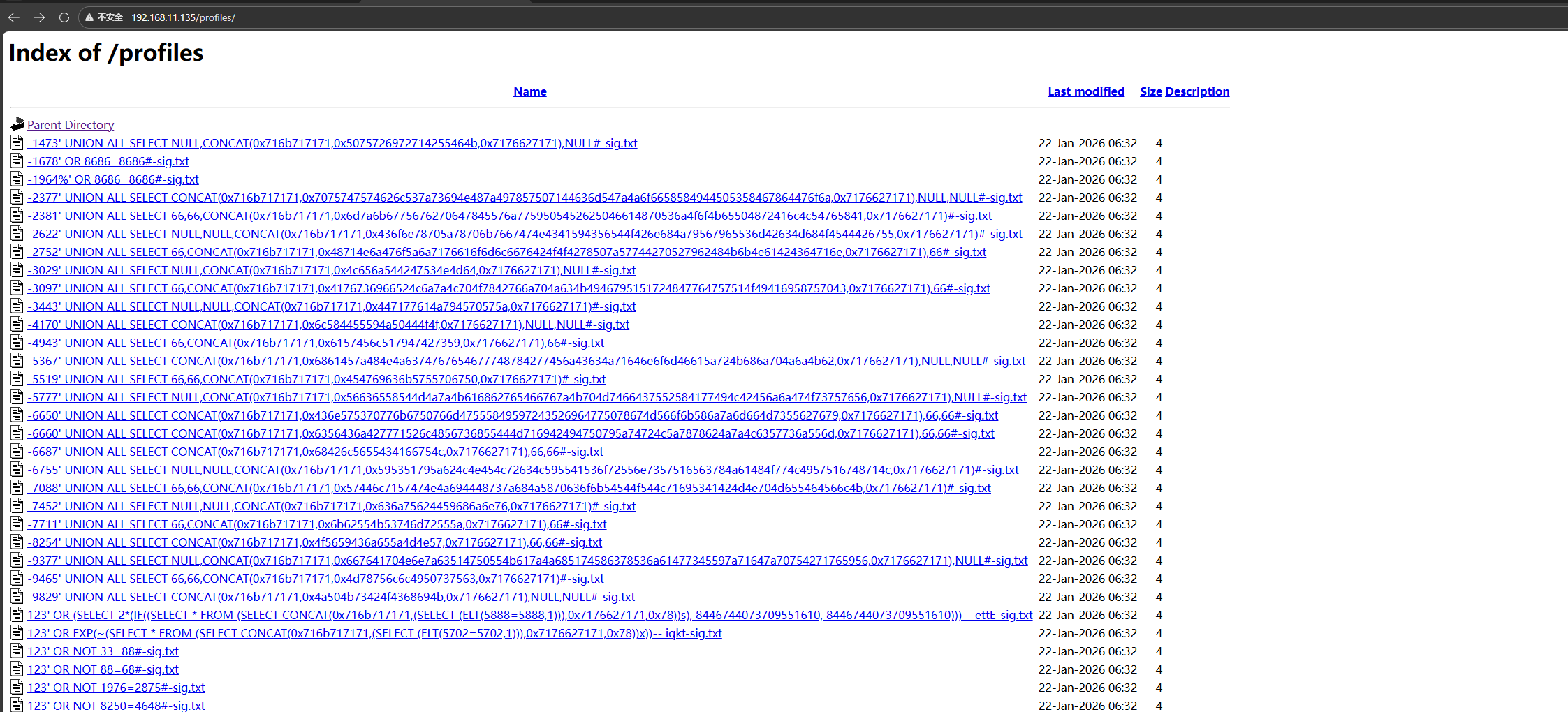Click the file icon beside -7711' UNION entry
The height and width of the screenshot is (712, 1568).
point(17,524)
